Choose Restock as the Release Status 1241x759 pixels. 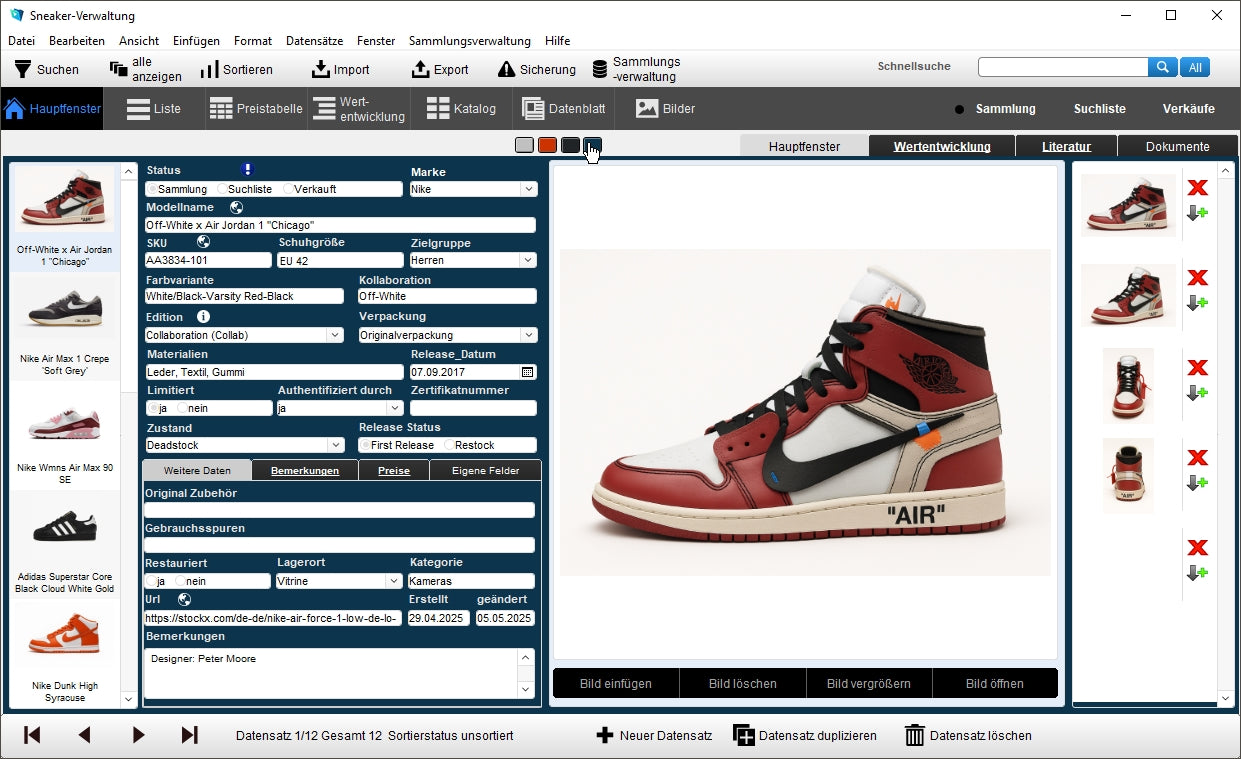click(450, 445)
